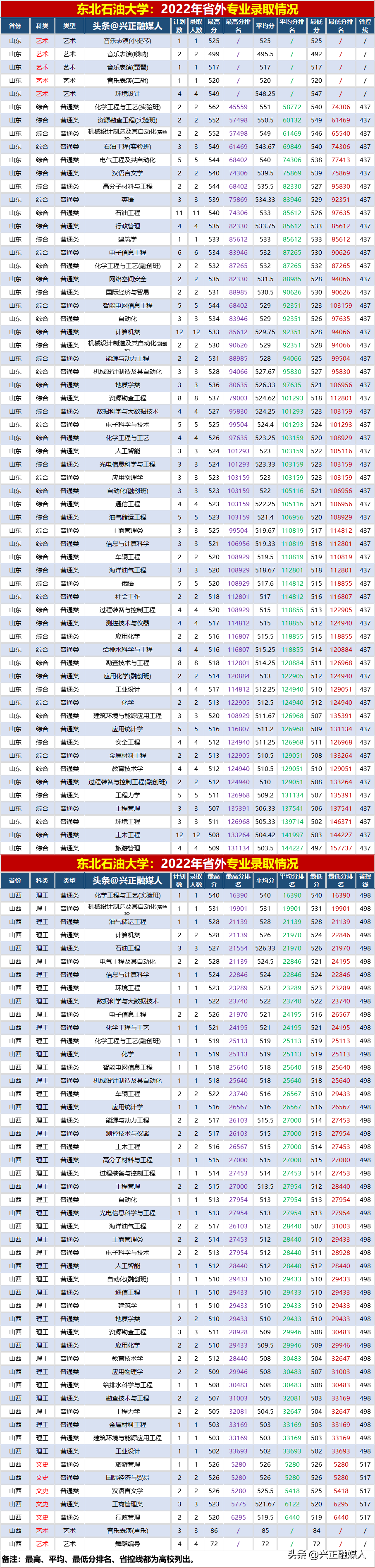This screenshot has height=1568, width=375.
Task: Select average score 524.62
Action: tap(265, 398)
